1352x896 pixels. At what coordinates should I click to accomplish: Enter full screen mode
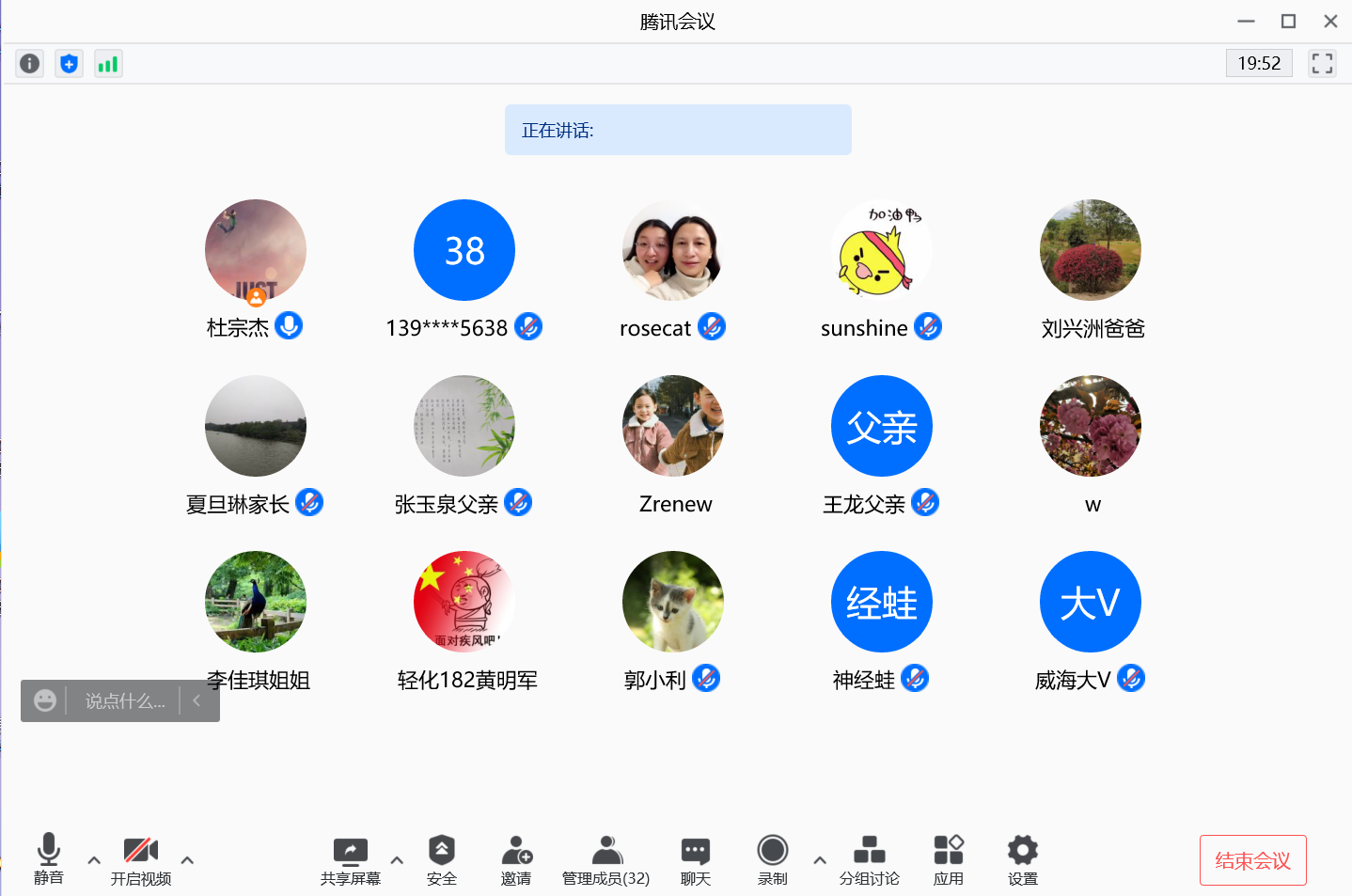[1322, 64]
